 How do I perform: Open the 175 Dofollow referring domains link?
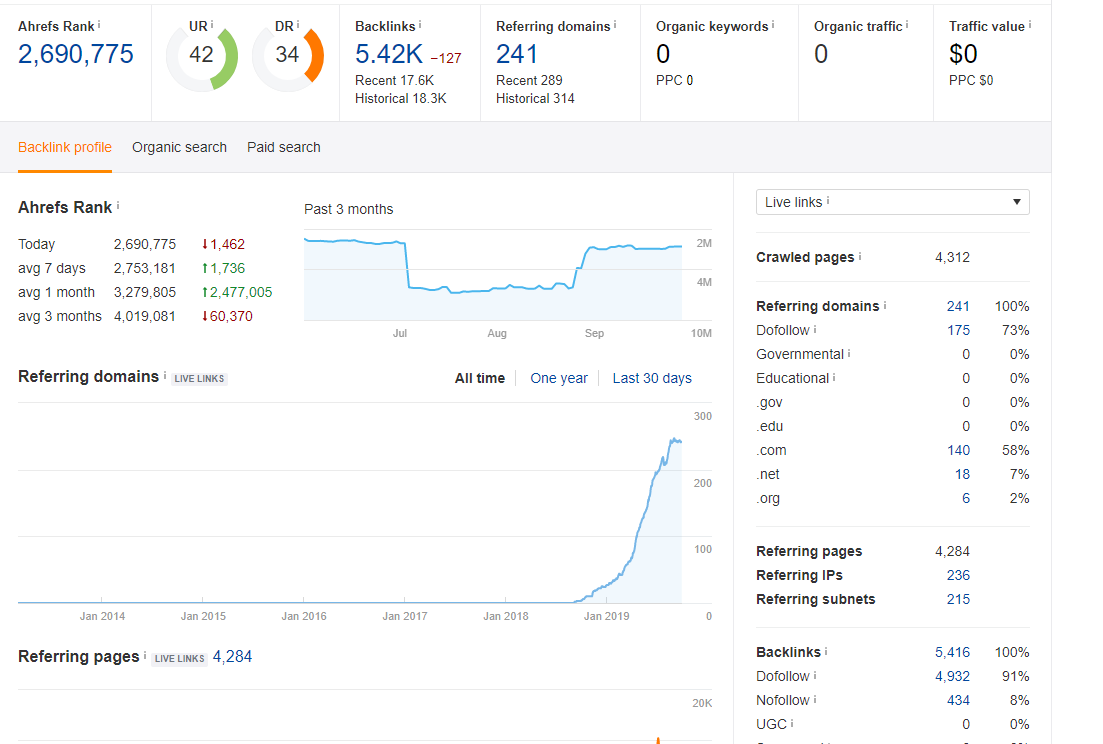(958, 330)
